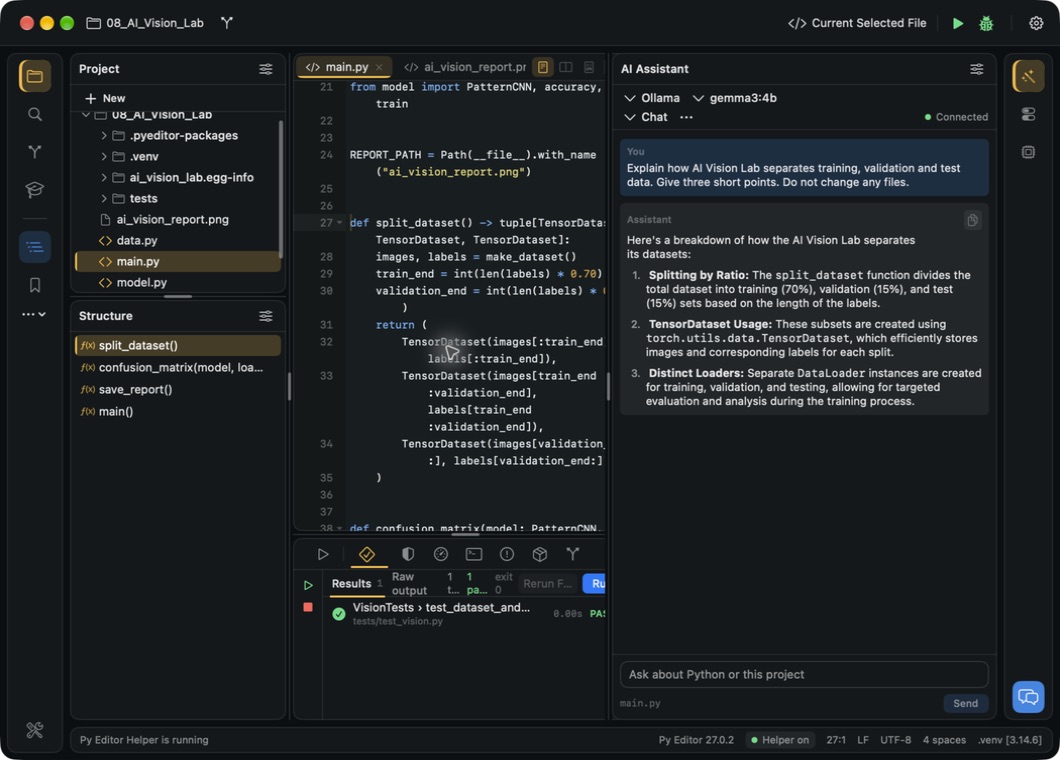Close the main.py tab

pos(379,67)
